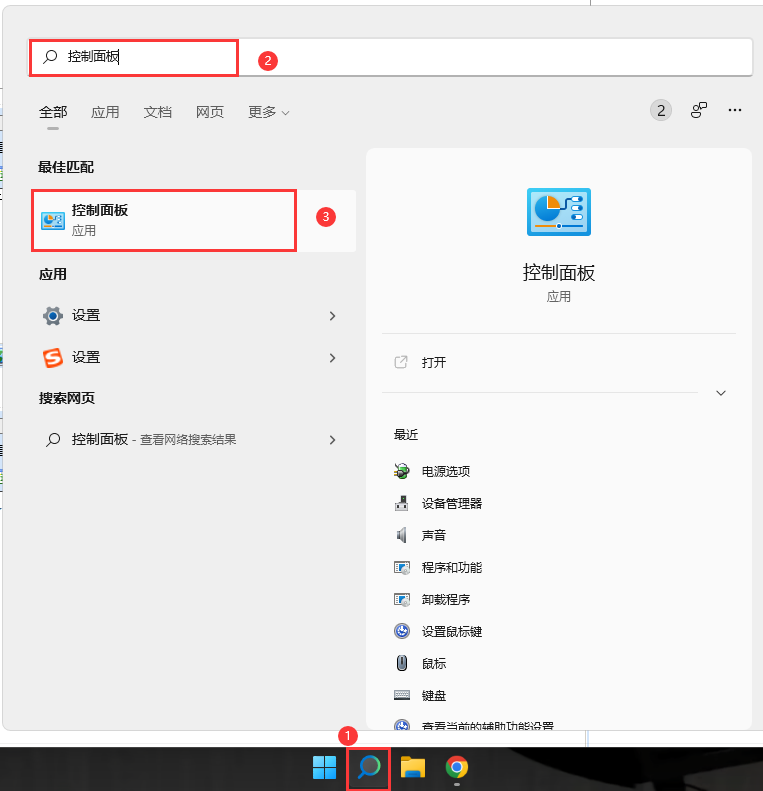Screen dimensions: 763x791
Task: Open File Explorer from the taskbar
Action: (x=413, y=767)
